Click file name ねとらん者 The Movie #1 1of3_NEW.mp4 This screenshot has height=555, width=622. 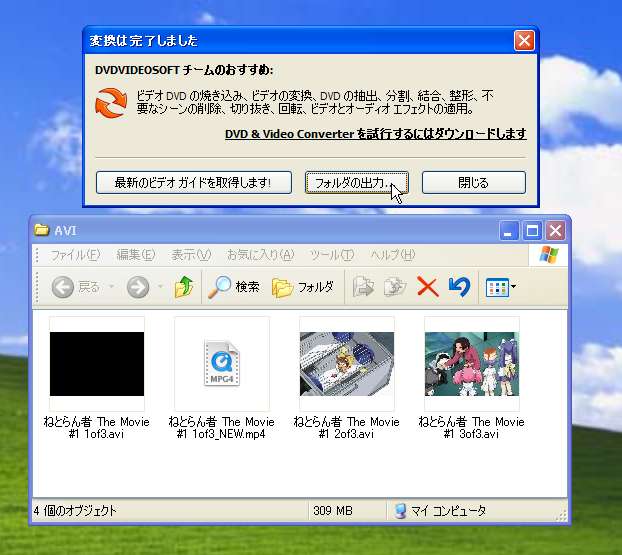pyautogui.click(x=221, y=427)
